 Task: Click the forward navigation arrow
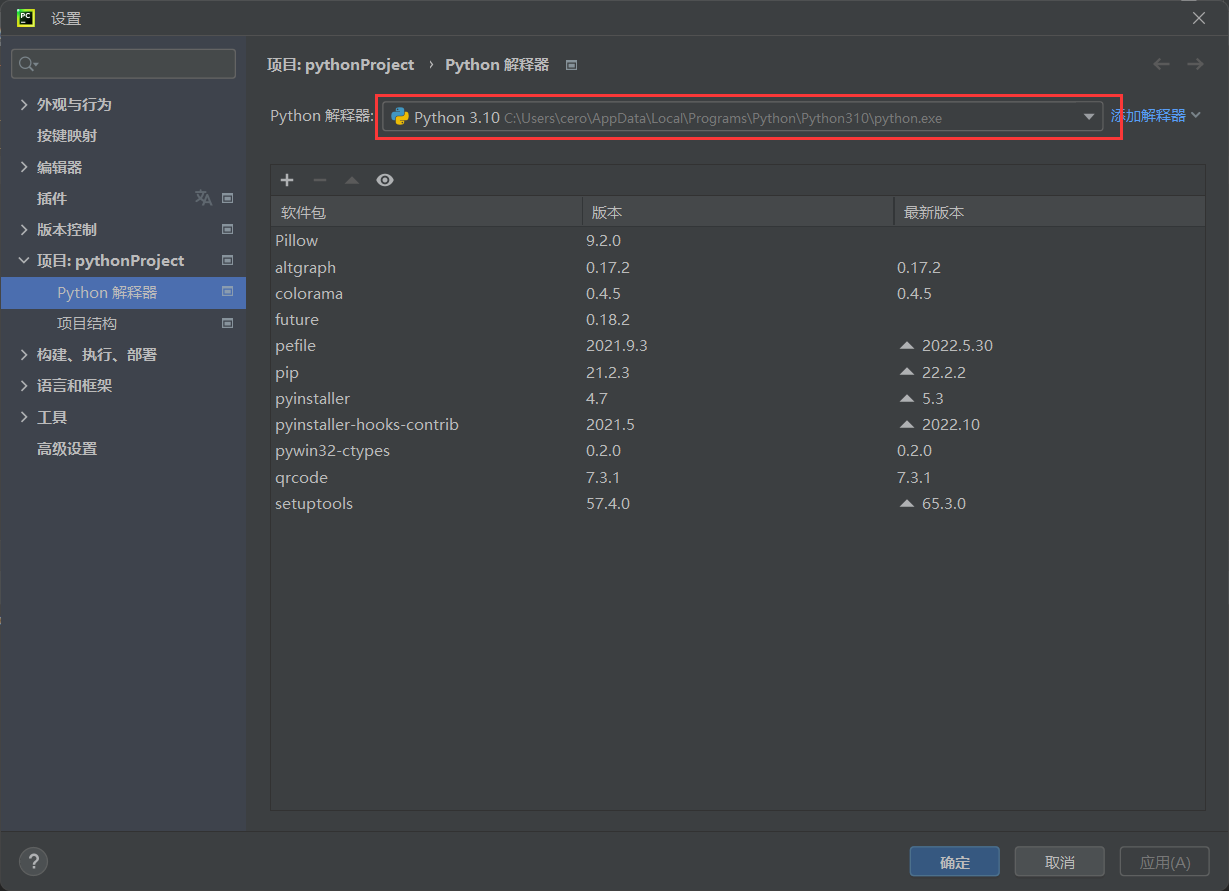click(x=1195, y=64)
